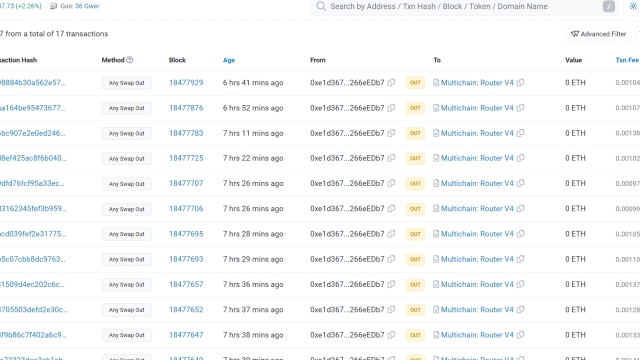Copy Multichain Router address in block 18477725 row
Image resolution: width=640 pixels, height=360 pixels.
[x=520, y=158]
